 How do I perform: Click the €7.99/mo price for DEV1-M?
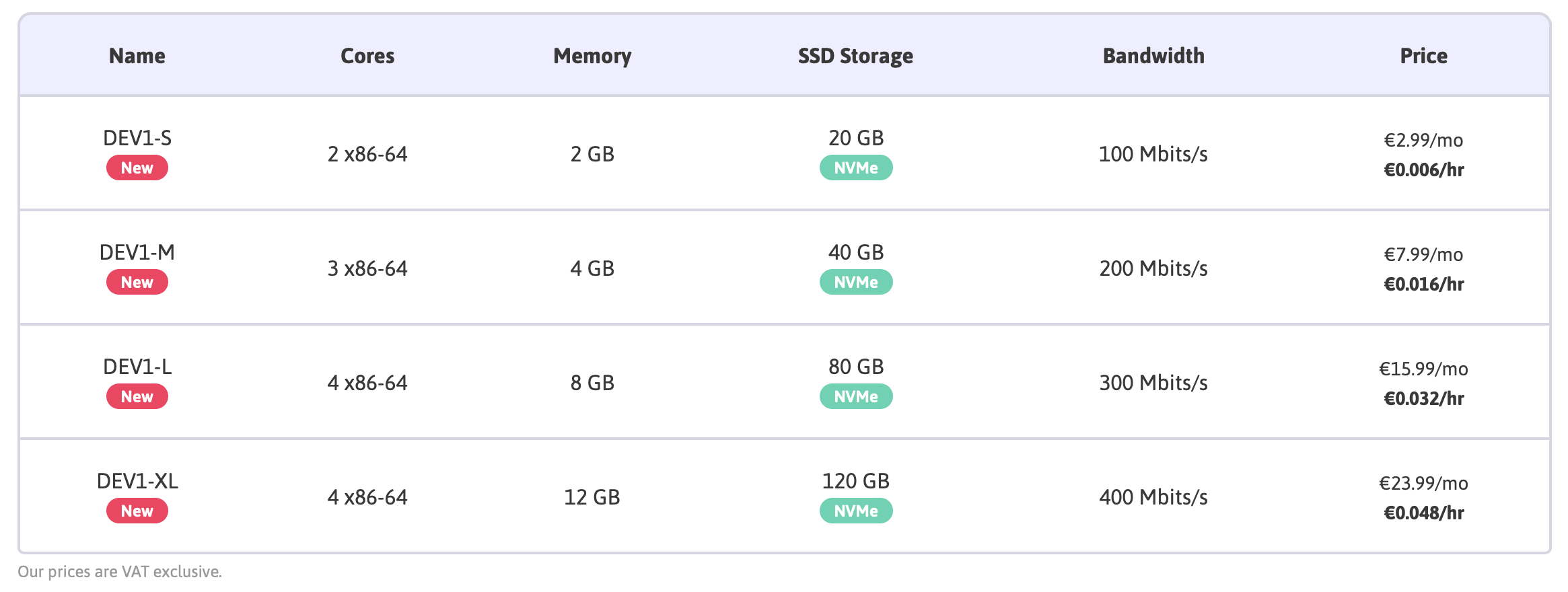pyautogui.click(x=1423, y=254)
